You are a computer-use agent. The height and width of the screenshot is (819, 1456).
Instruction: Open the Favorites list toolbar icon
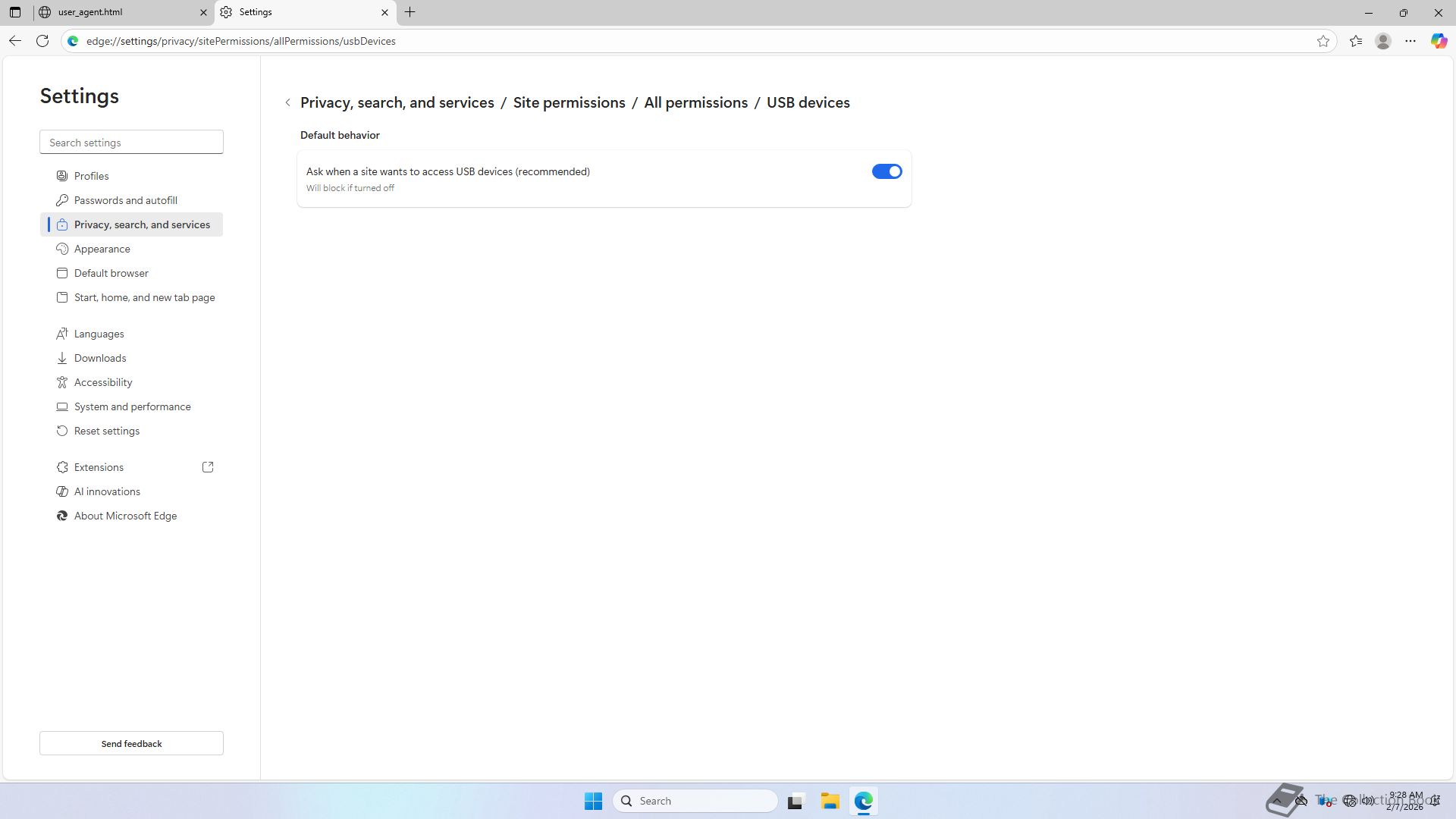(x=1356, y=41)
